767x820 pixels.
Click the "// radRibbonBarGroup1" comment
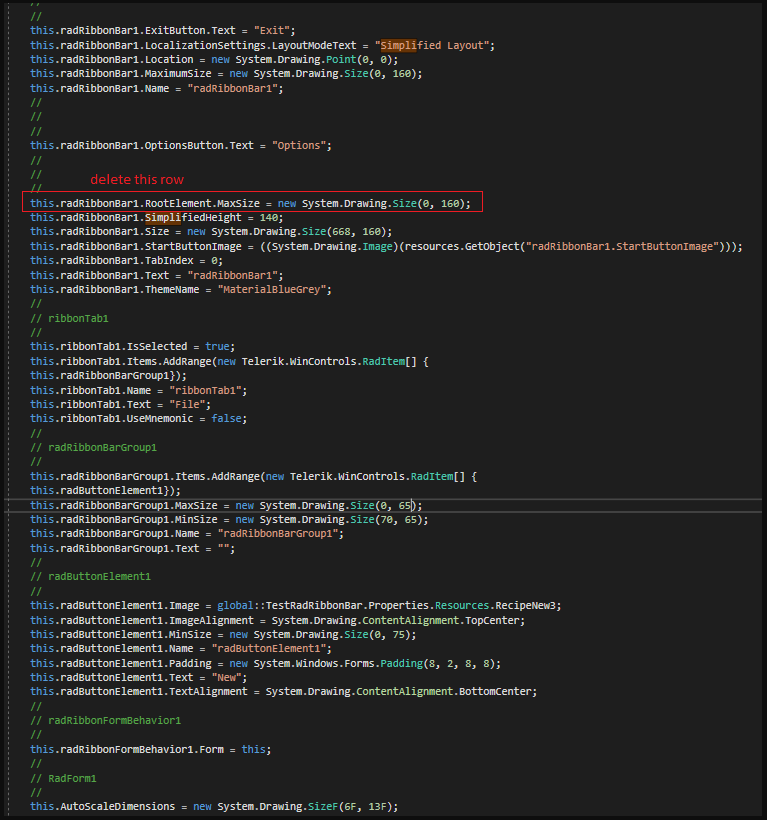(x=94, y=447)
